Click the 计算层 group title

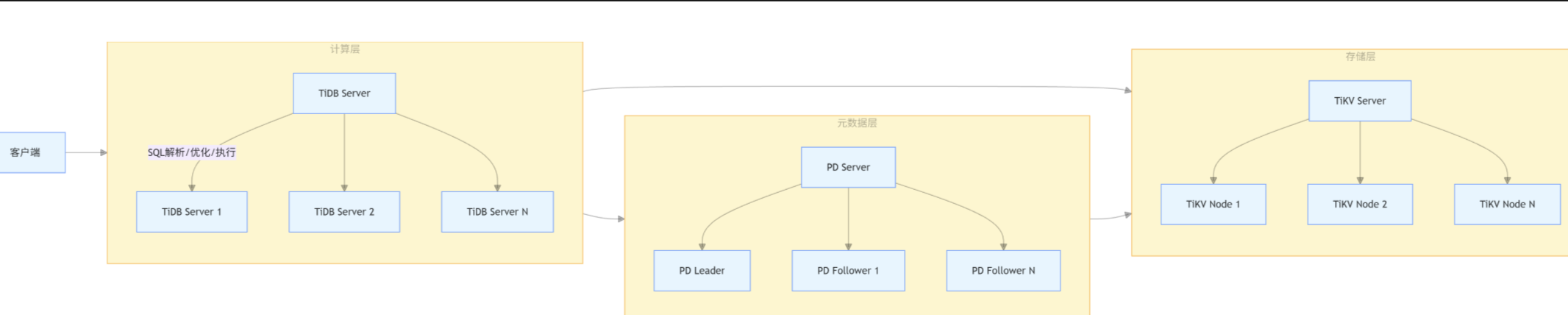(x=345, y=49)
